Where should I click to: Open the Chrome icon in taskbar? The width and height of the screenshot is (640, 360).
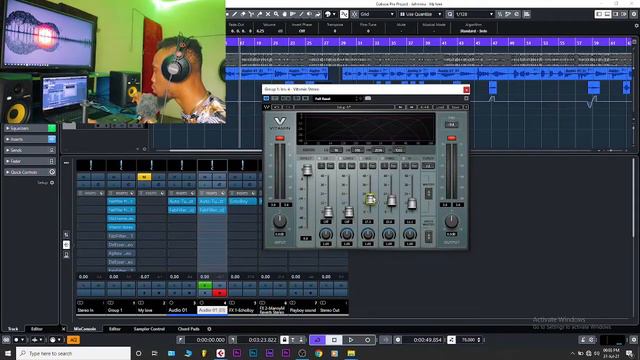[318, 353]
